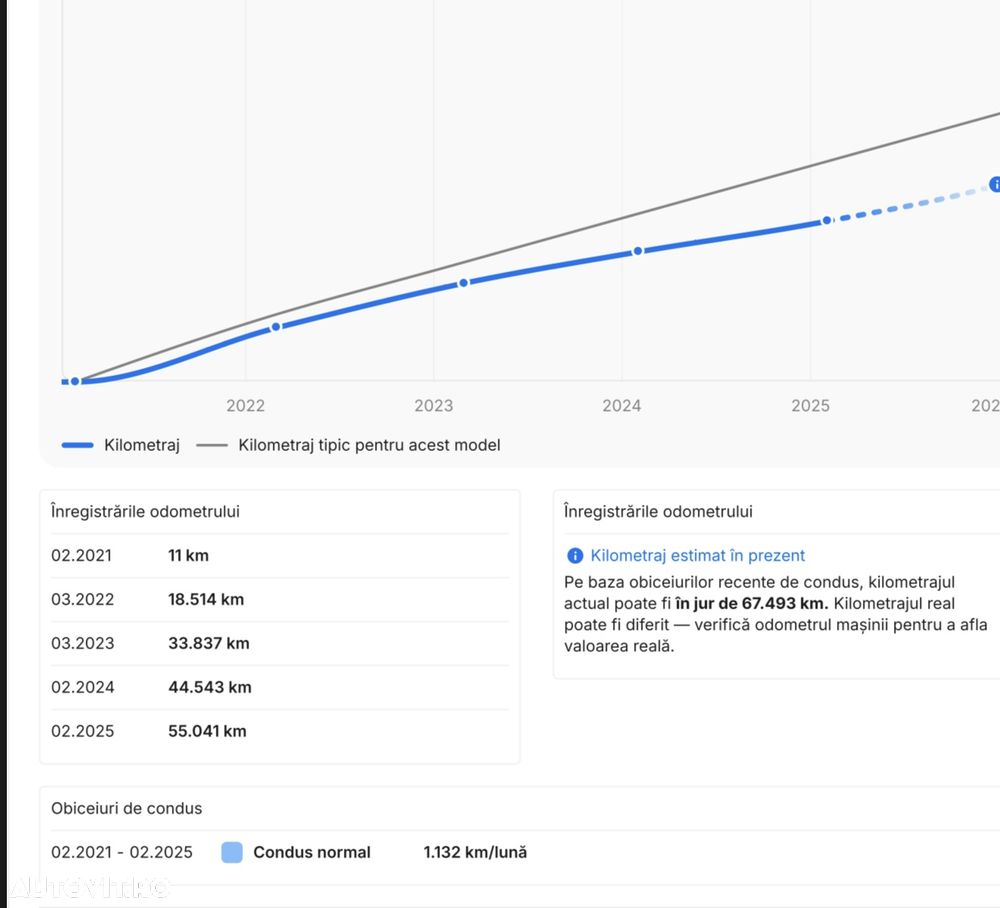Click the Autovit.ro watermark logo
This screenshot has width=1000, height=908.
tap(90, 887)
